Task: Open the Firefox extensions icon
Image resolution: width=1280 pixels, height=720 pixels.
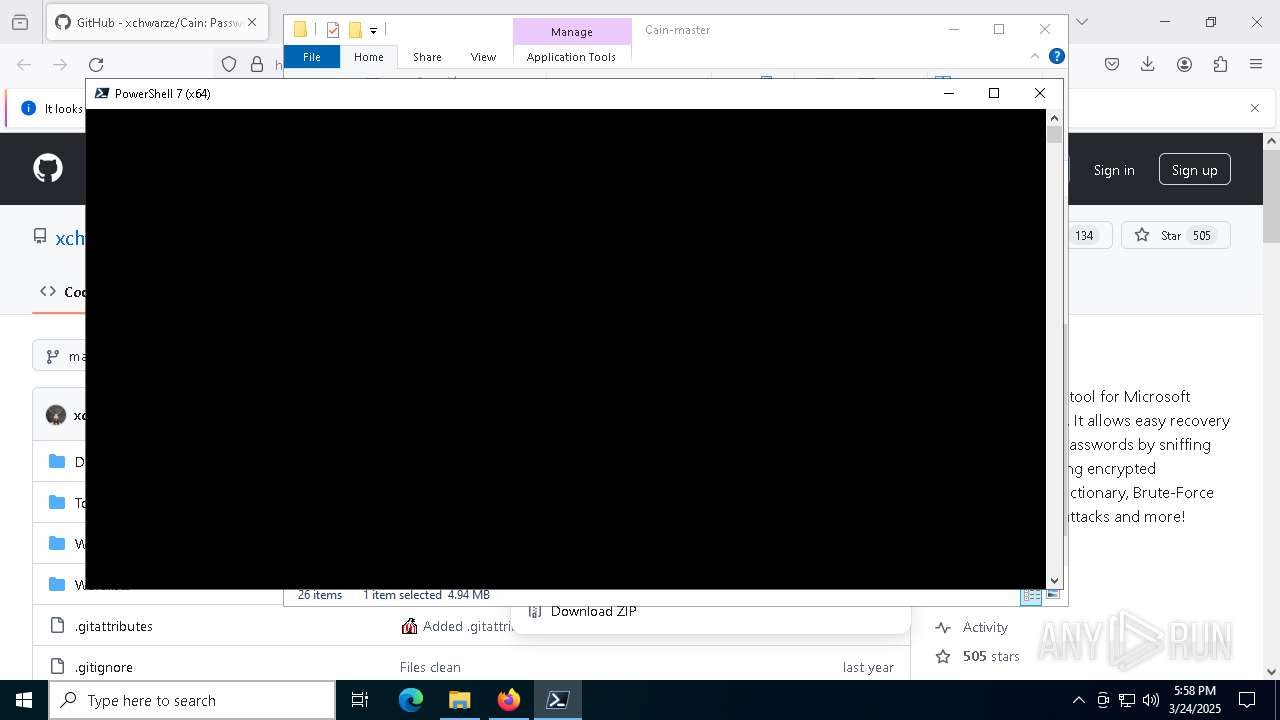Action: click(1220, 65)
